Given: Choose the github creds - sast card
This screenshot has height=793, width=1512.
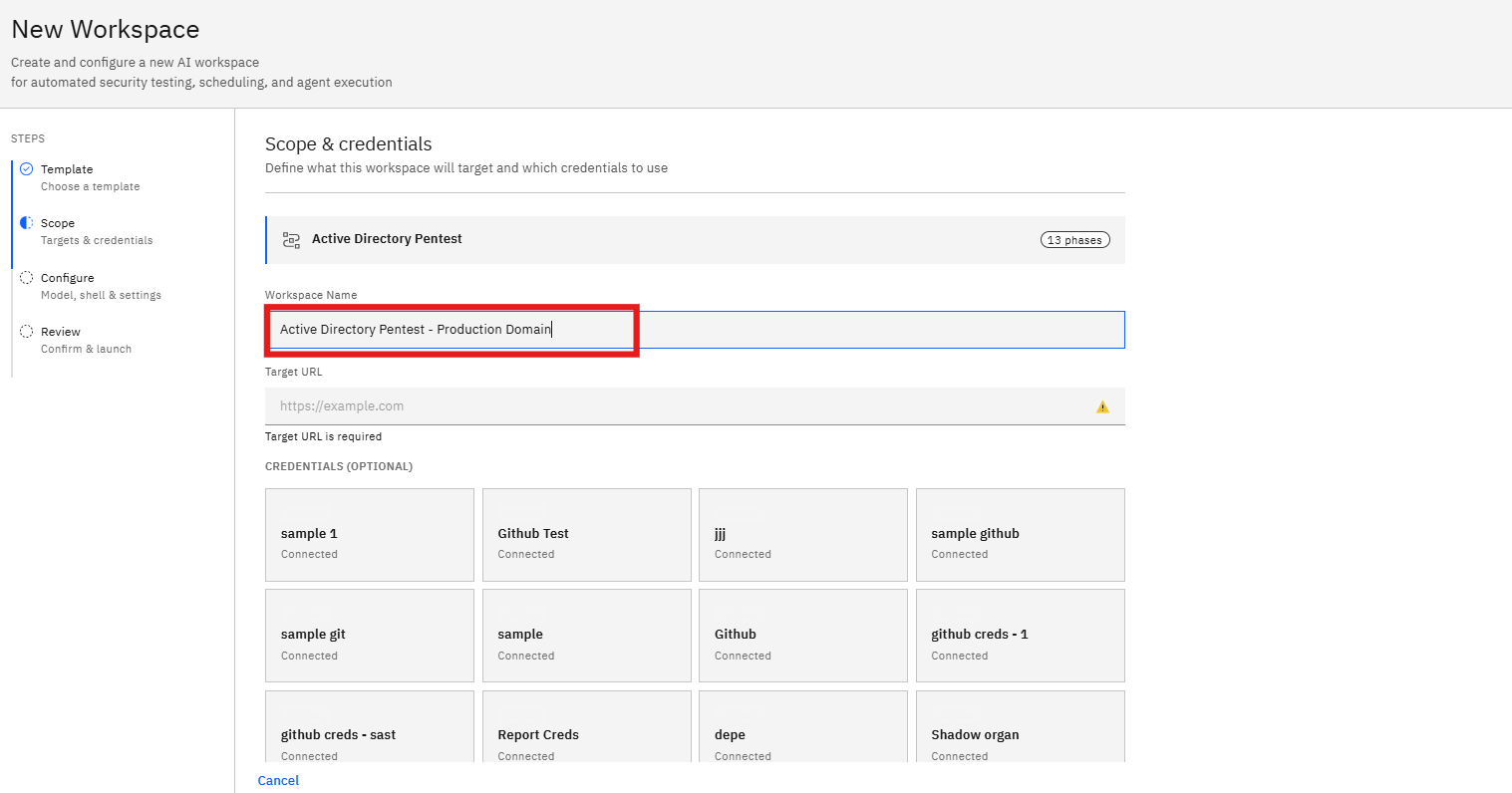Looking at the screenshot, I should point(370,727).
